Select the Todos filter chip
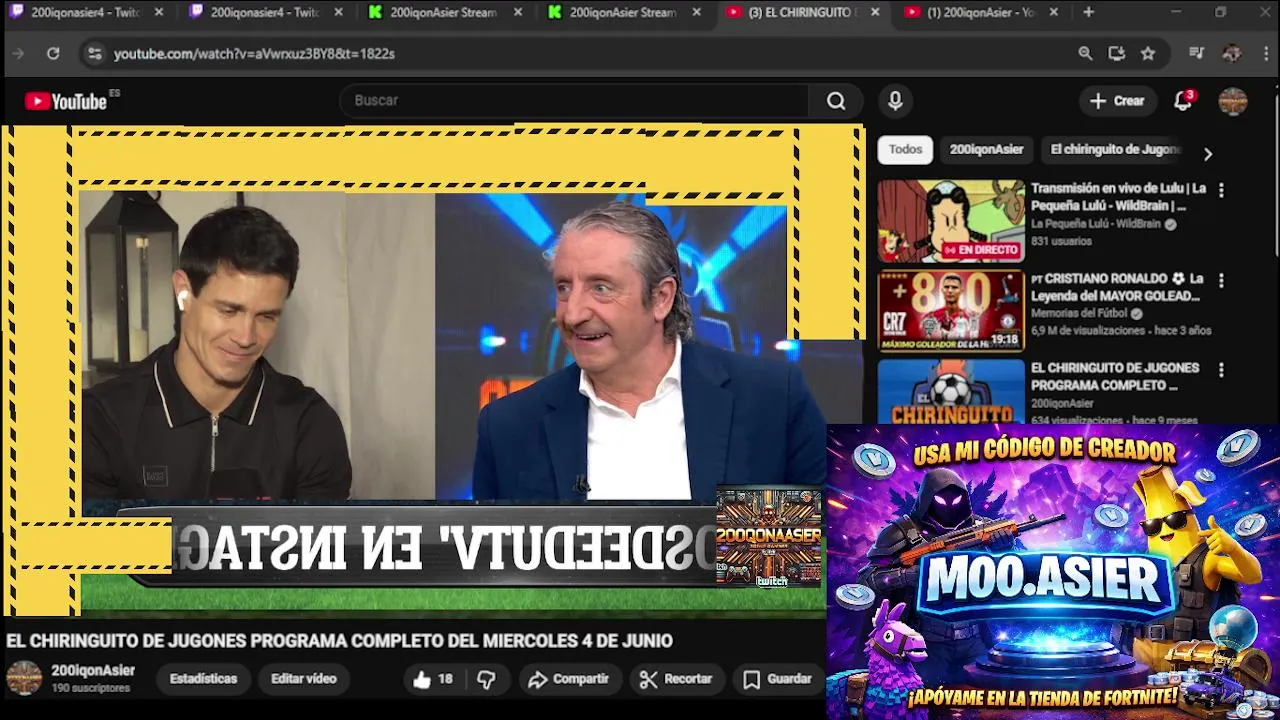The image size is (1280, 720). point(905,149)
